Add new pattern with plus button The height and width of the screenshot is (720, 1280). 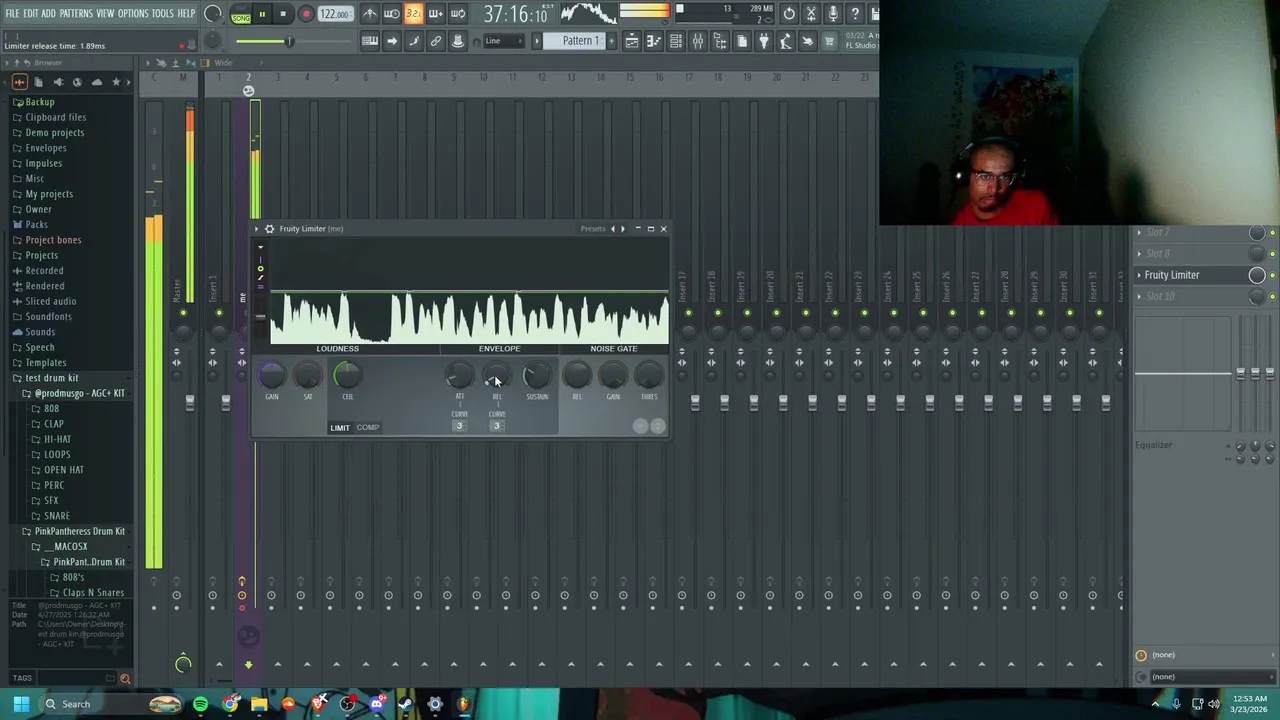pos(611,41)
